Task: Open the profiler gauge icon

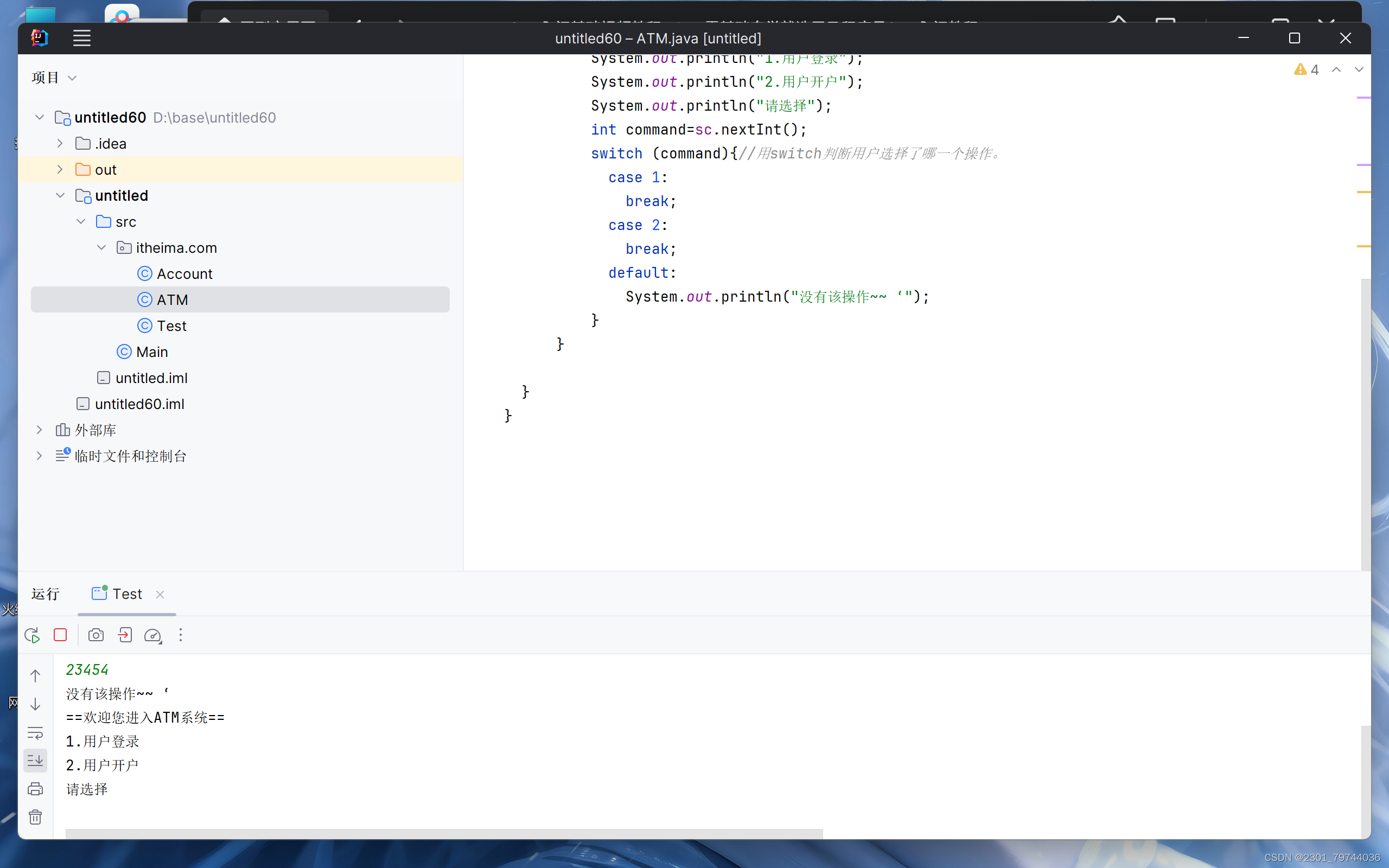Action: (x=153, y=635)
